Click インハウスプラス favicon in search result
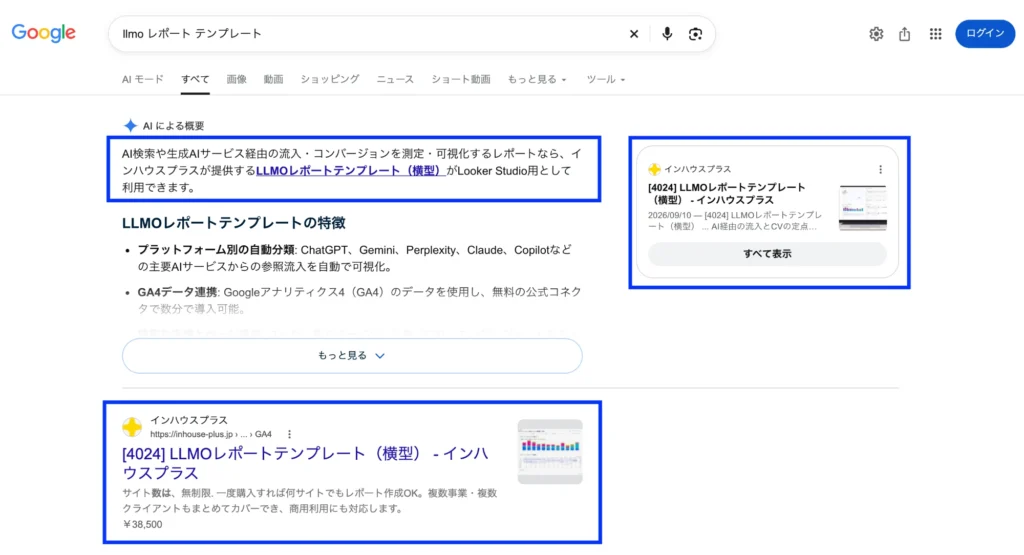 pos(132,427)
